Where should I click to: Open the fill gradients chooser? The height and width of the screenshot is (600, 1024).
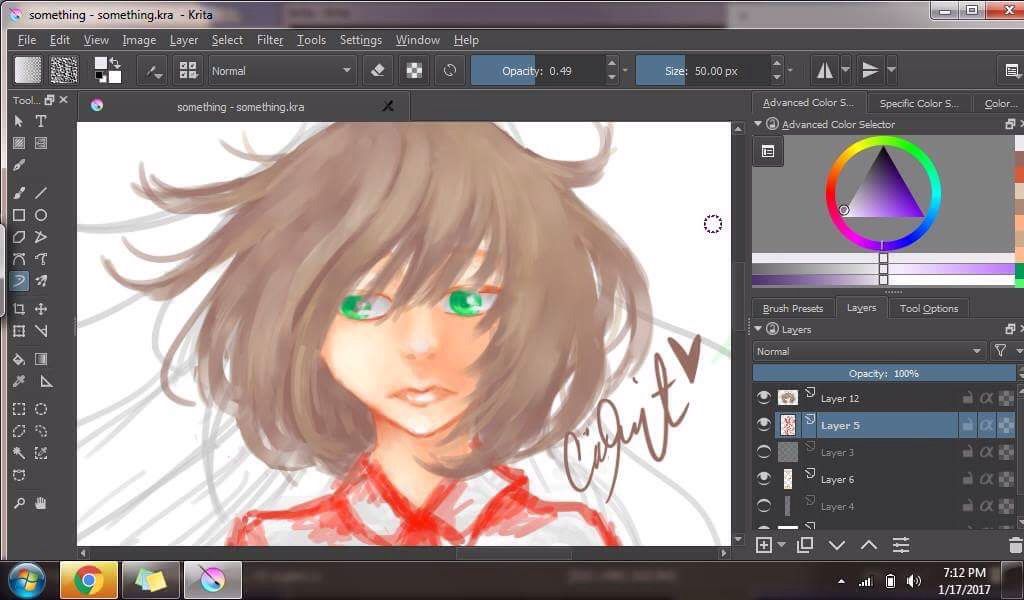click(27, 71)
